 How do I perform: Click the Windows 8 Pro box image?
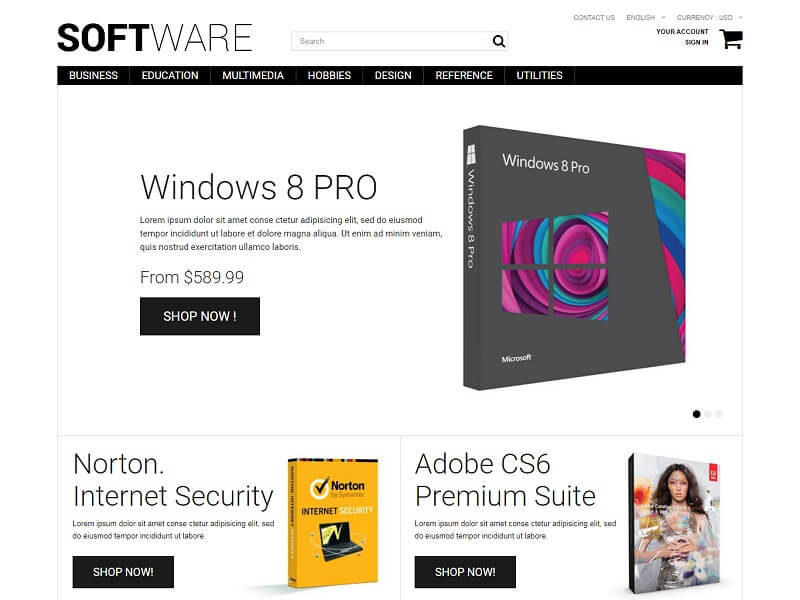[574, 258]
